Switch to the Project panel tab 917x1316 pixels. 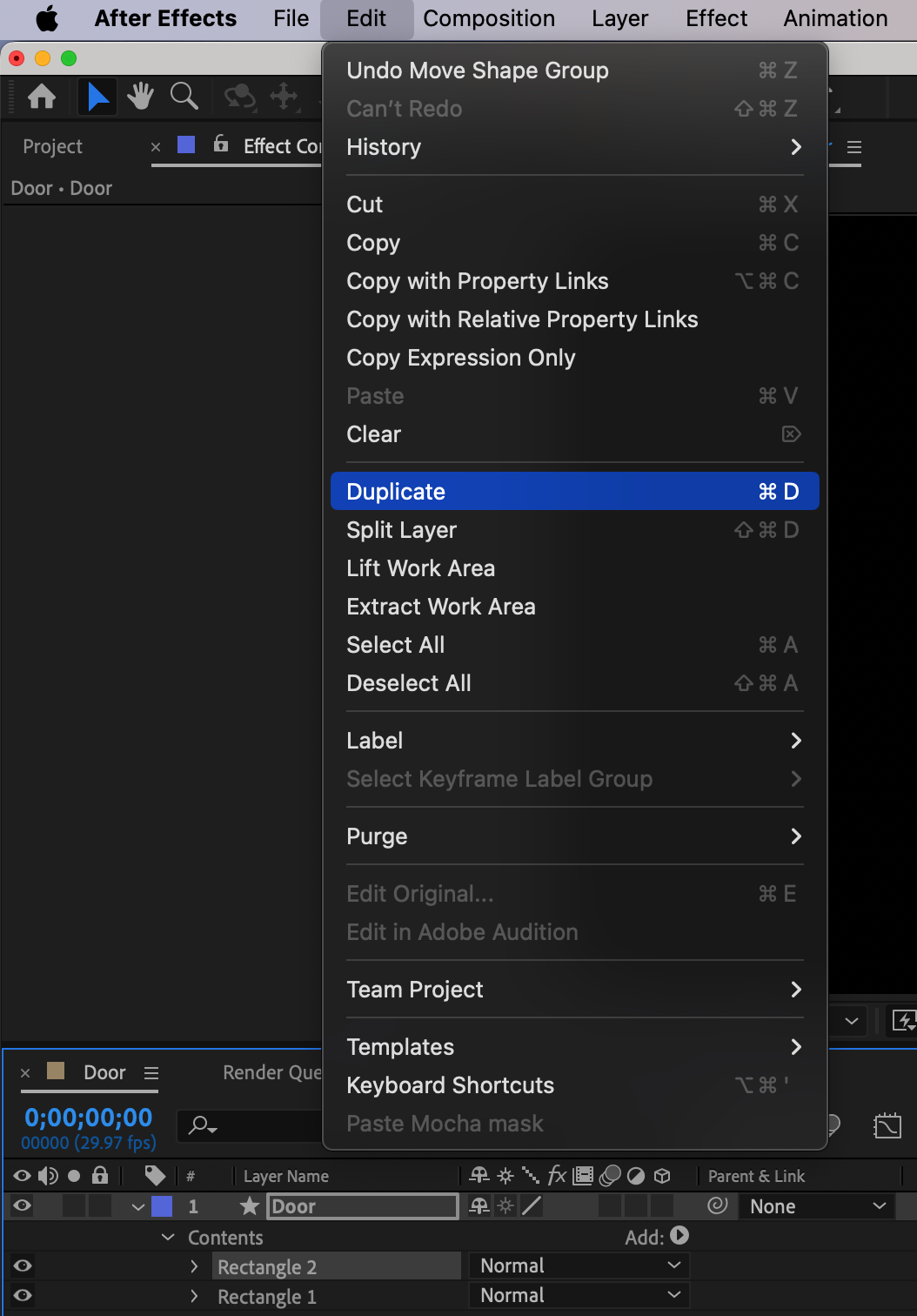(53, 146)
